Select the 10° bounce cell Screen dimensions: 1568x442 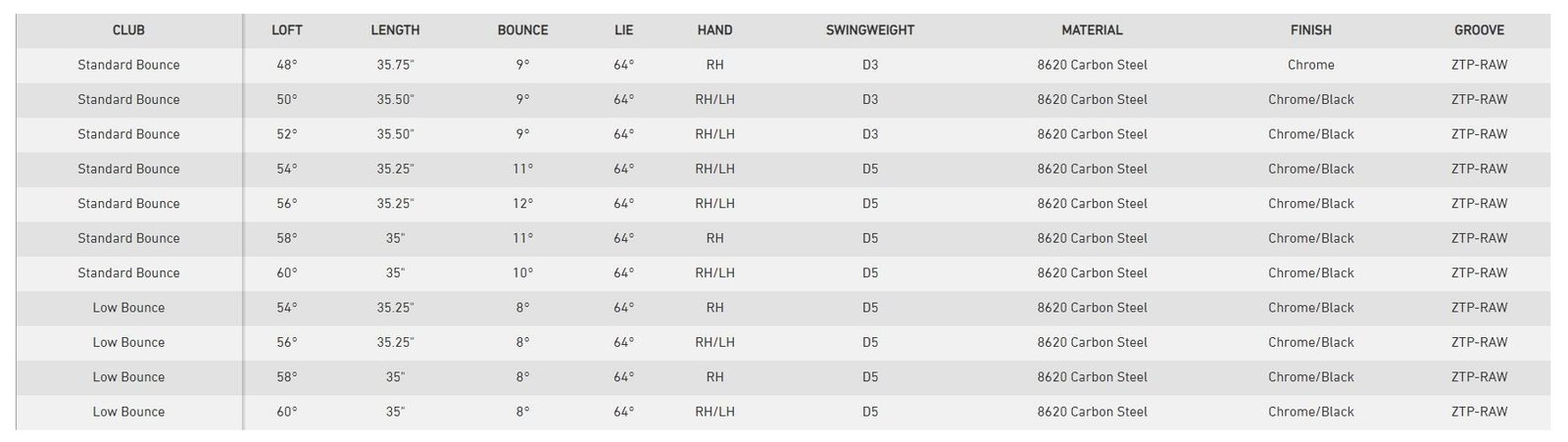click(522, 273)
